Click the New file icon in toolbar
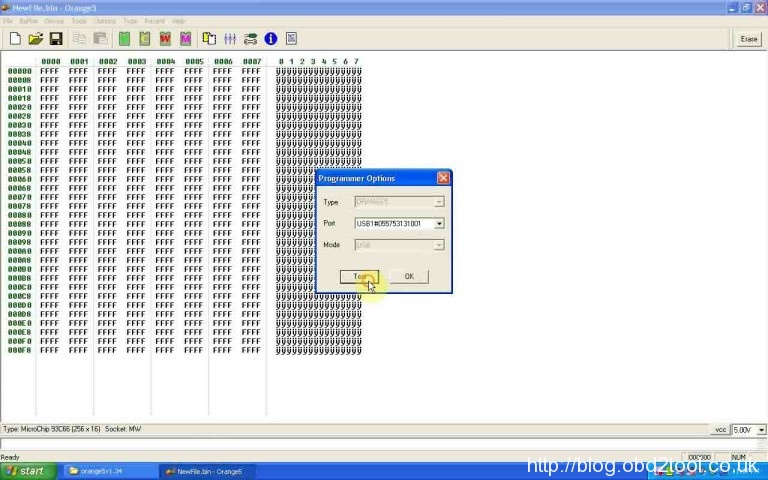 pos(15,39)
